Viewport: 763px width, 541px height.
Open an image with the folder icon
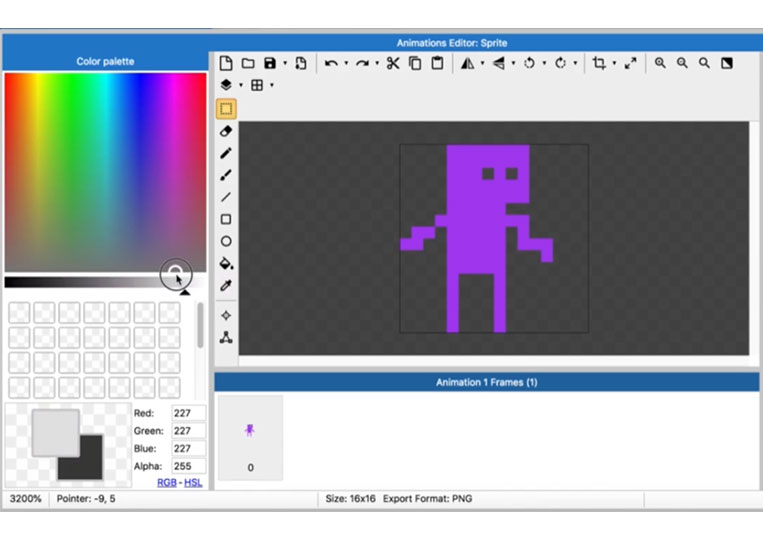point(248,63)
